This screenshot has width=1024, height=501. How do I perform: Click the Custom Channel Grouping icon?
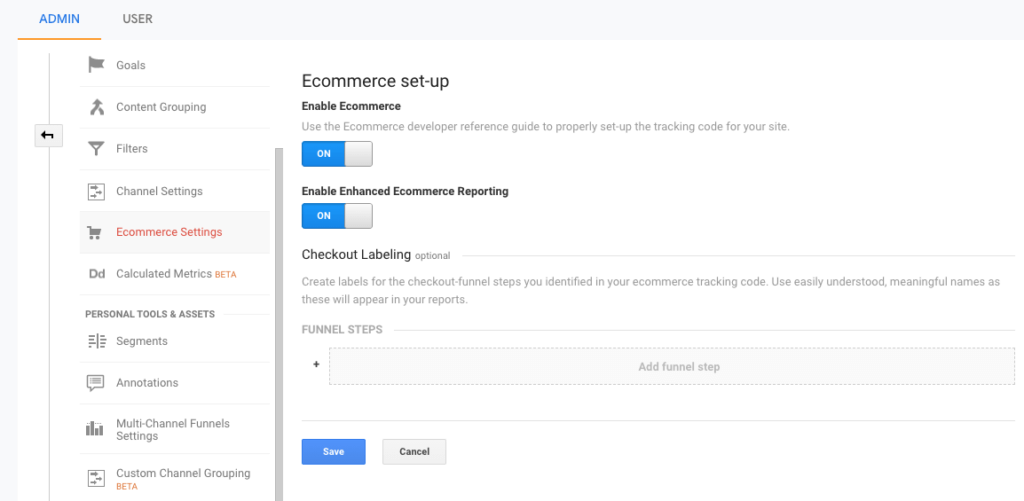(x=97, y=478)
